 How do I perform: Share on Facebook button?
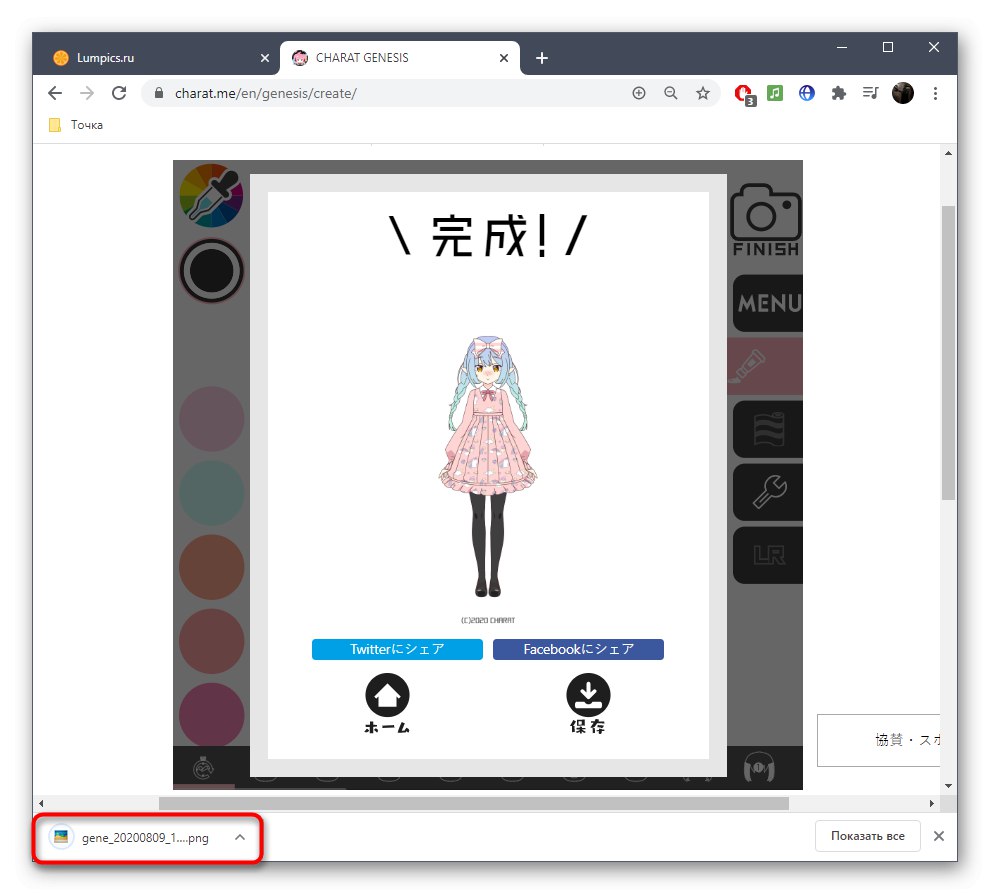(x=578, y=649)
